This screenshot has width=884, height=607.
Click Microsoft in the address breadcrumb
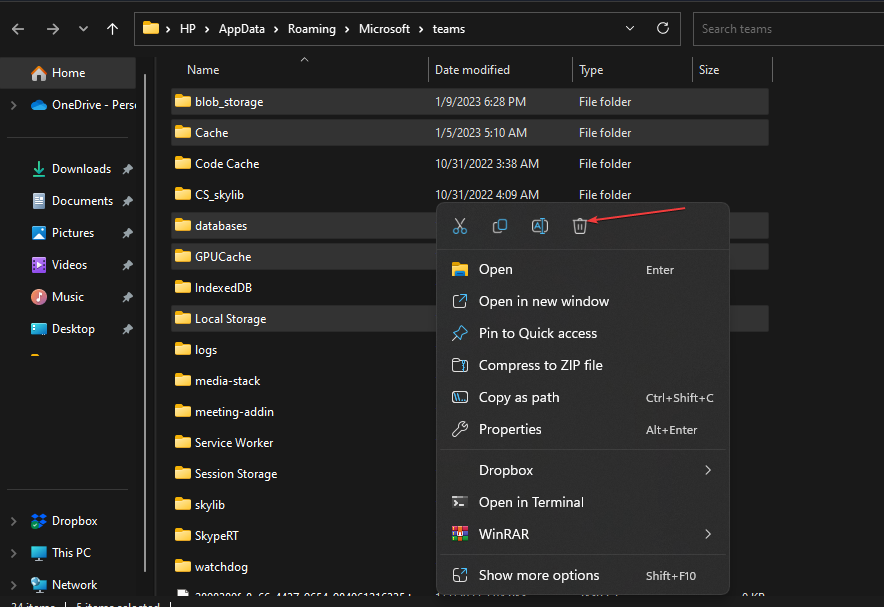point(384,29)
